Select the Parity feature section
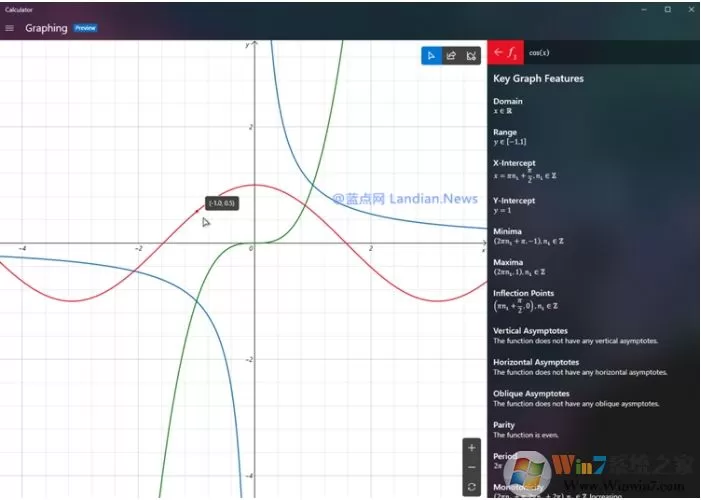The image size is (701, 500). (x=526, y=429)
